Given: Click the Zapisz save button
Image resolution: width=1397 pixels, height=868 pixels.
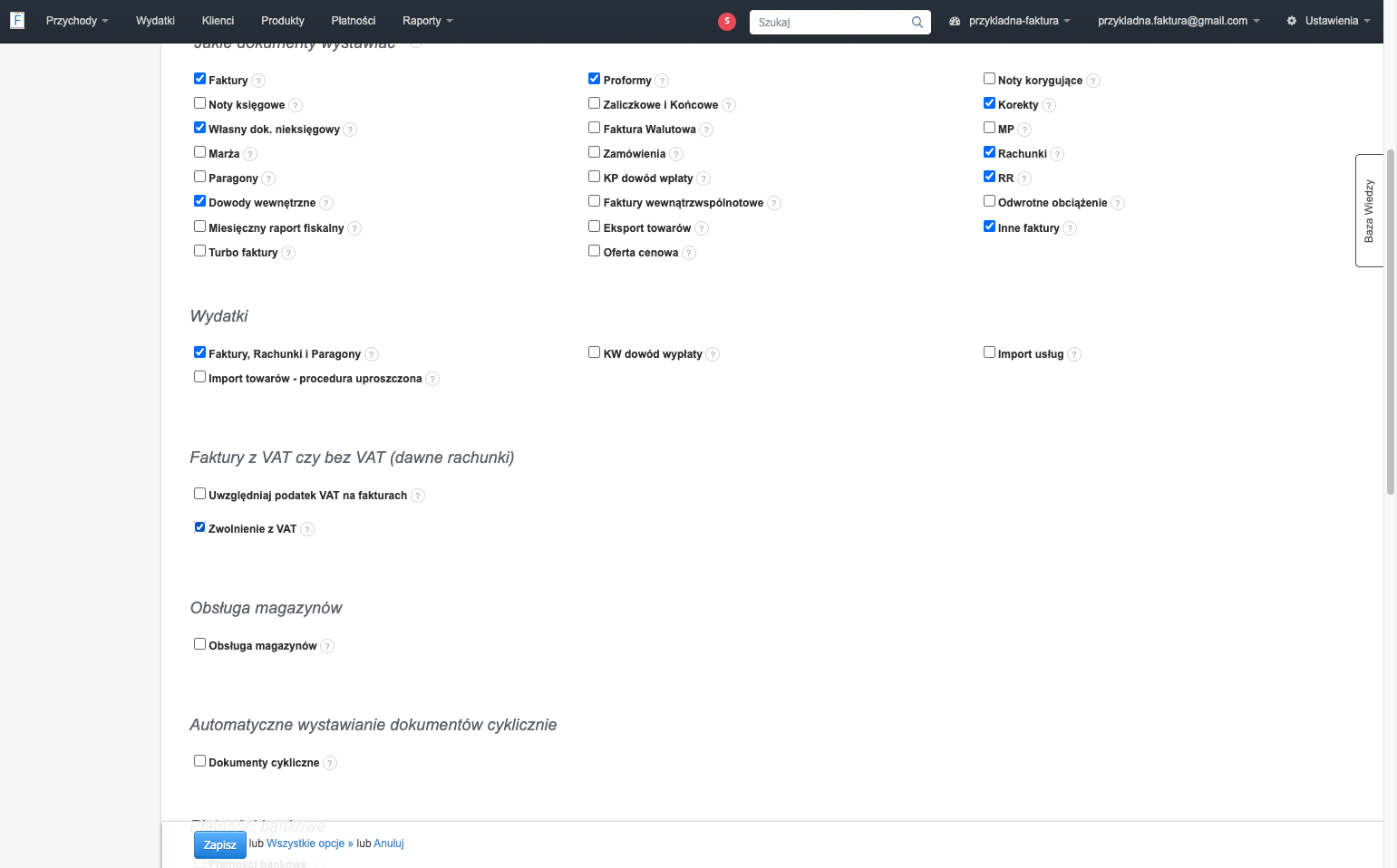Looking at the screenshot, I should click(x=220, y=844).
